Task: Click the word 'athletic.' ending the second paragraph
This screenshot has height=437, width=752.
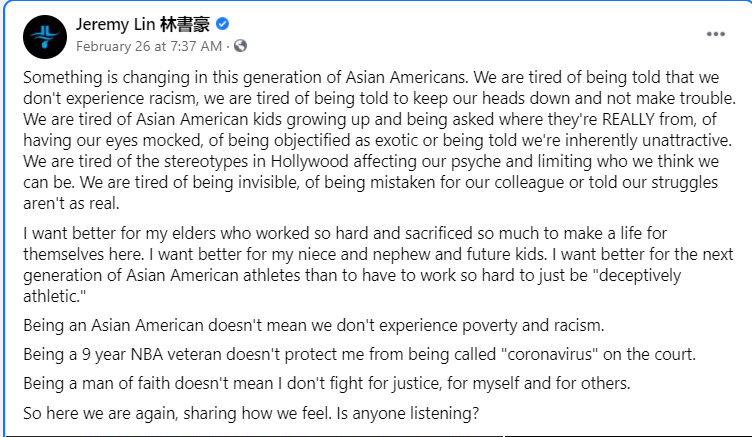Action: point(55,296)
